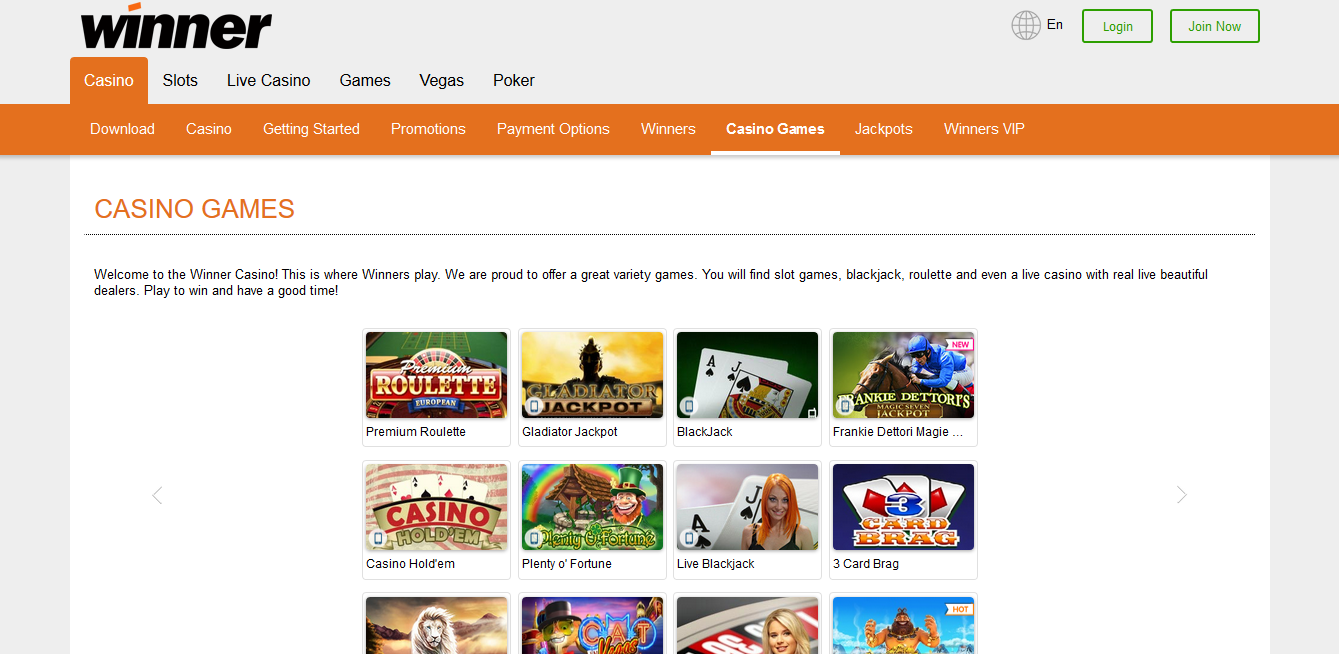
Task: Select the Casino Hold'em thumbnail image
Action: [x=437, y=507]
